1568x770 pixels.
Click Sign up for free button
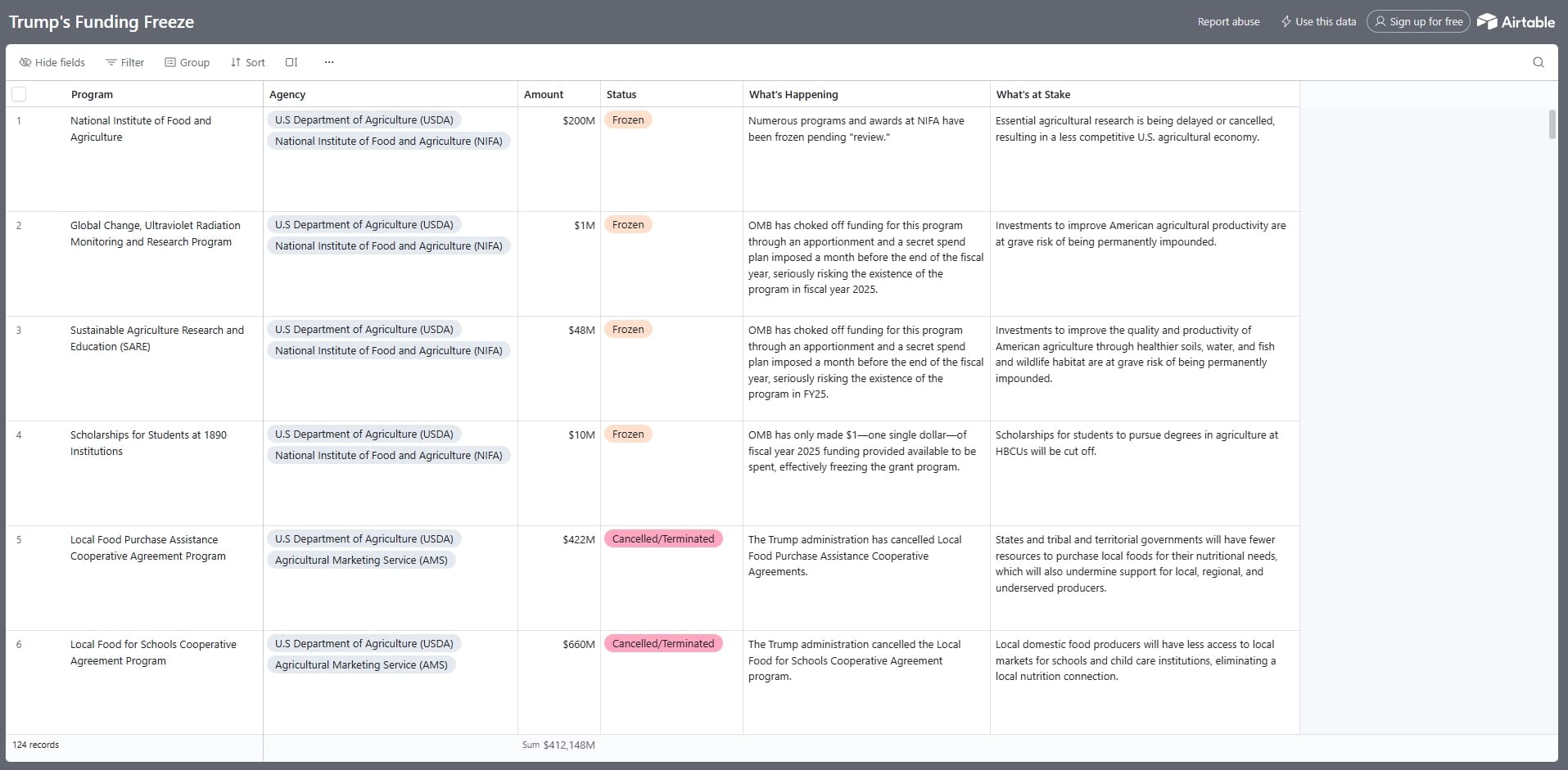[1418, 22]
